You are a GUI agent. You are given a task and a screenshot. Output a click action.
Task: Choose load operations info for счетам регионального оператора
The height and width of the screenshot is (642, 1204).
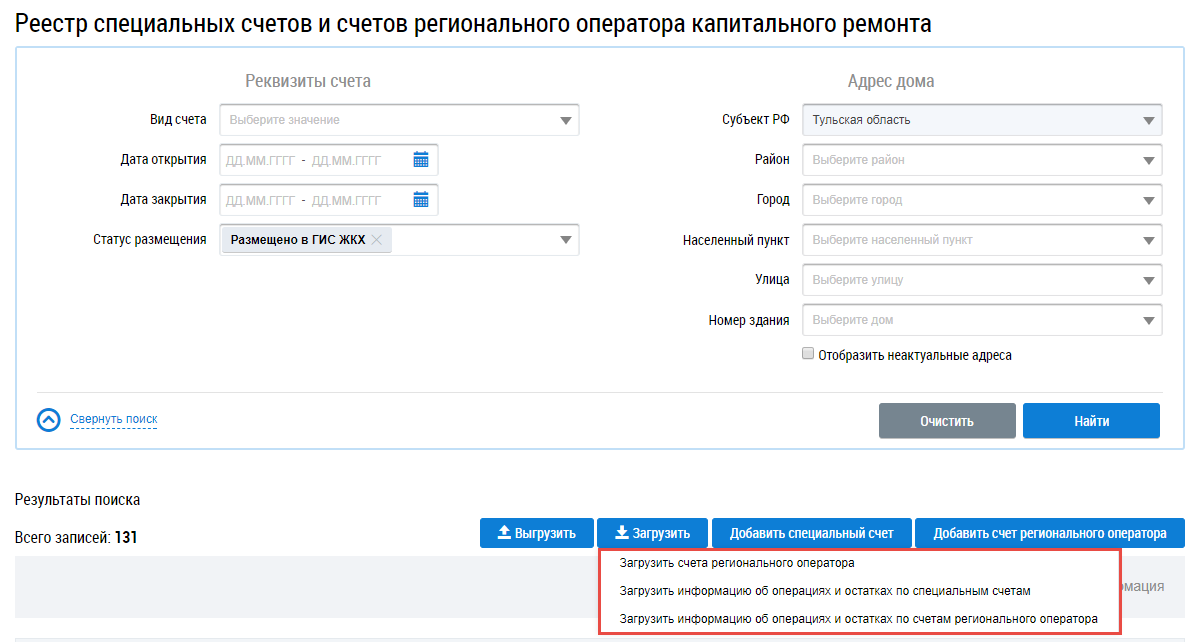click(858, 619)
